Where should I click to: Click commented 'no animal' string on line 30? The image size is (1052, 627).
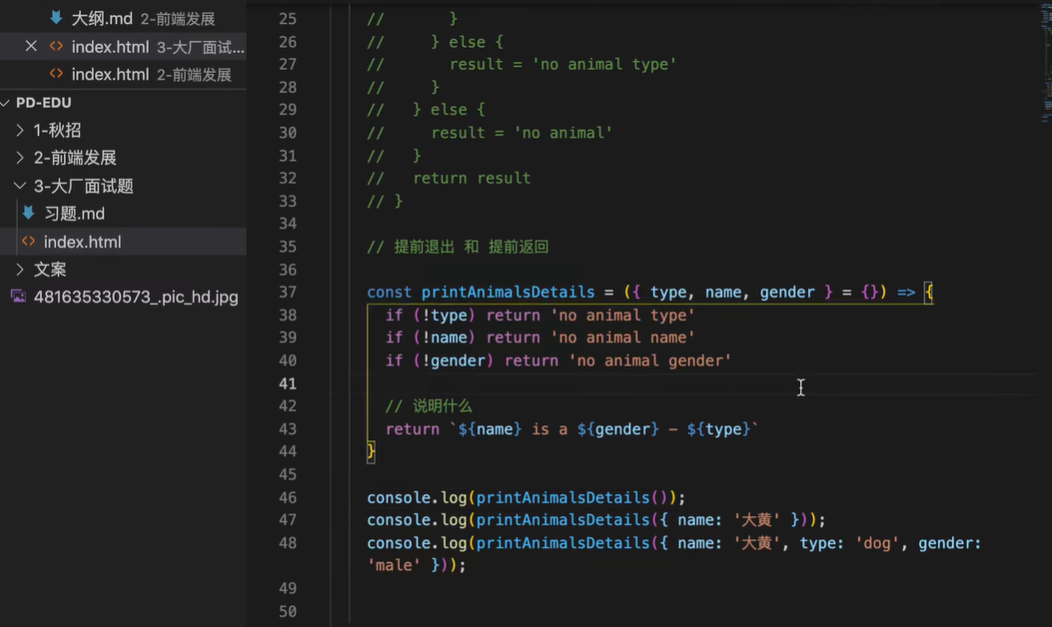click(563, 133)
